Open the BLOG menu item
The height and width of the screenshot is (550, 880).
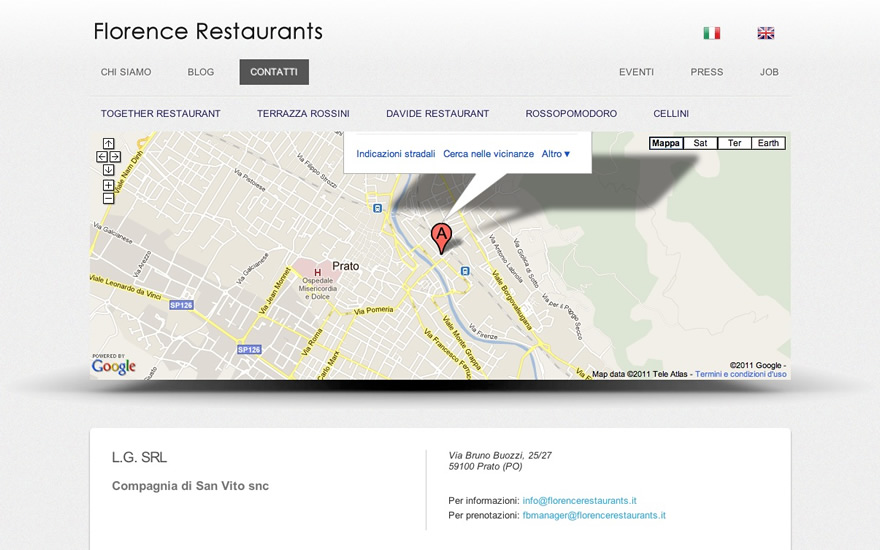tap(201, 72)
